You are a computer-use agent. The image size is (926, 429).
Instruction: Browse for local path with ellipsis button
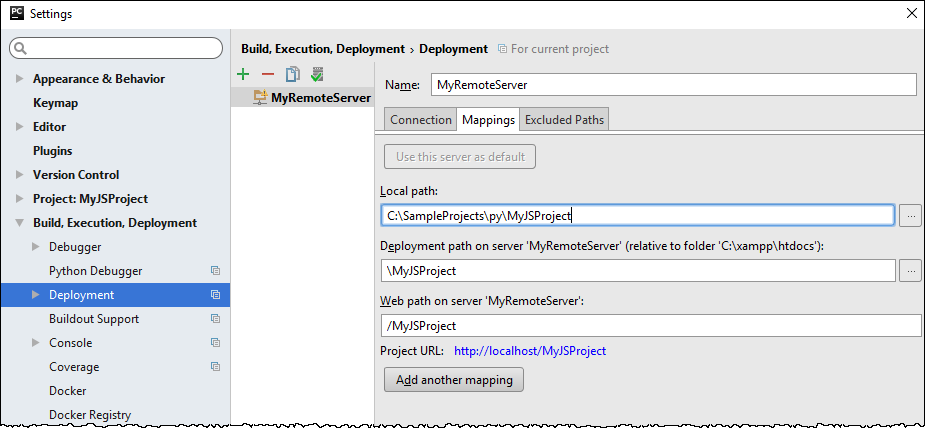(910, 216)
